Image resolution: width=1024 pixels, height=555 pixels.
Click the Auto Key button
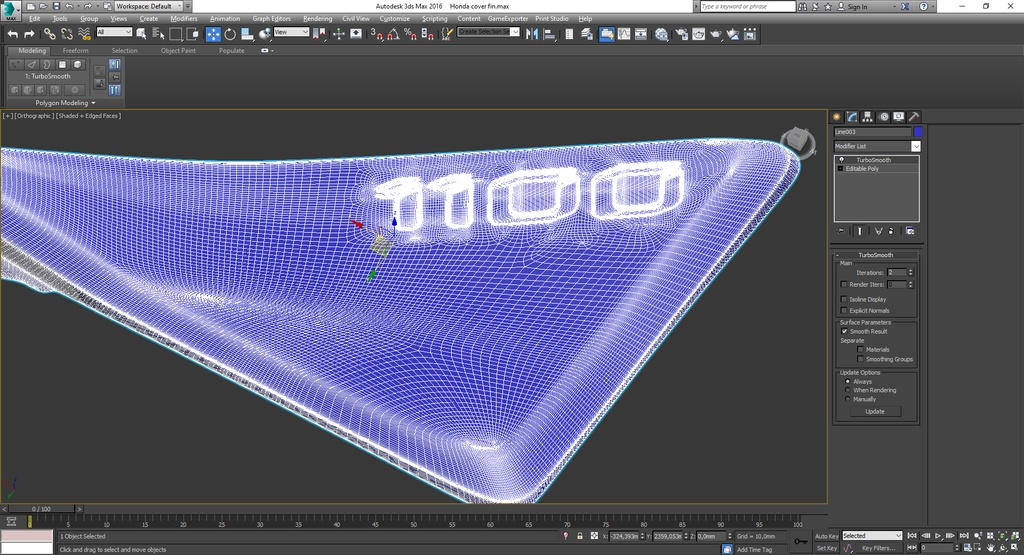826,536
